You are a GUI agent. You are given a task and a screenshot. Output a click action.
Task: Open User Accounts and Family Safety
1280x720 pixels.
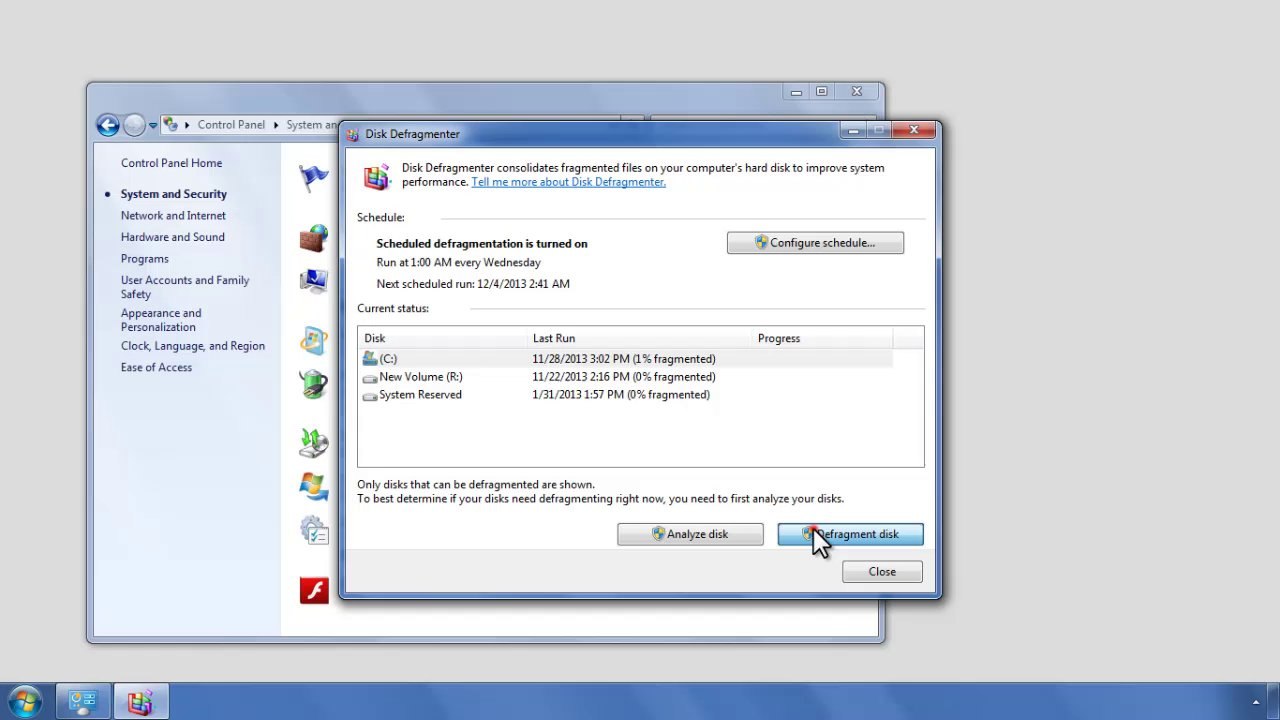click(185, 287)
